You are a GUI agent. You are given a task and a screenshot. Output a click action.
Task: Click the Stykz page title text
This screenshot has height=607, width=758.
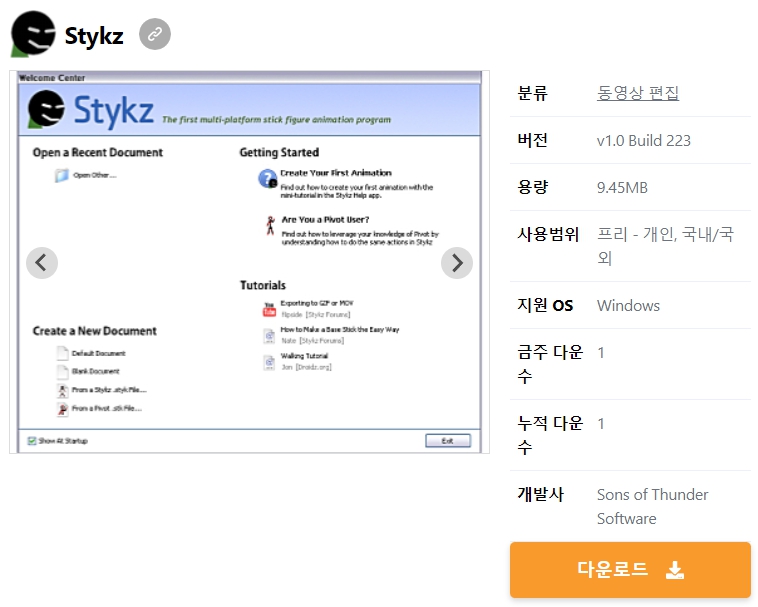94,36
